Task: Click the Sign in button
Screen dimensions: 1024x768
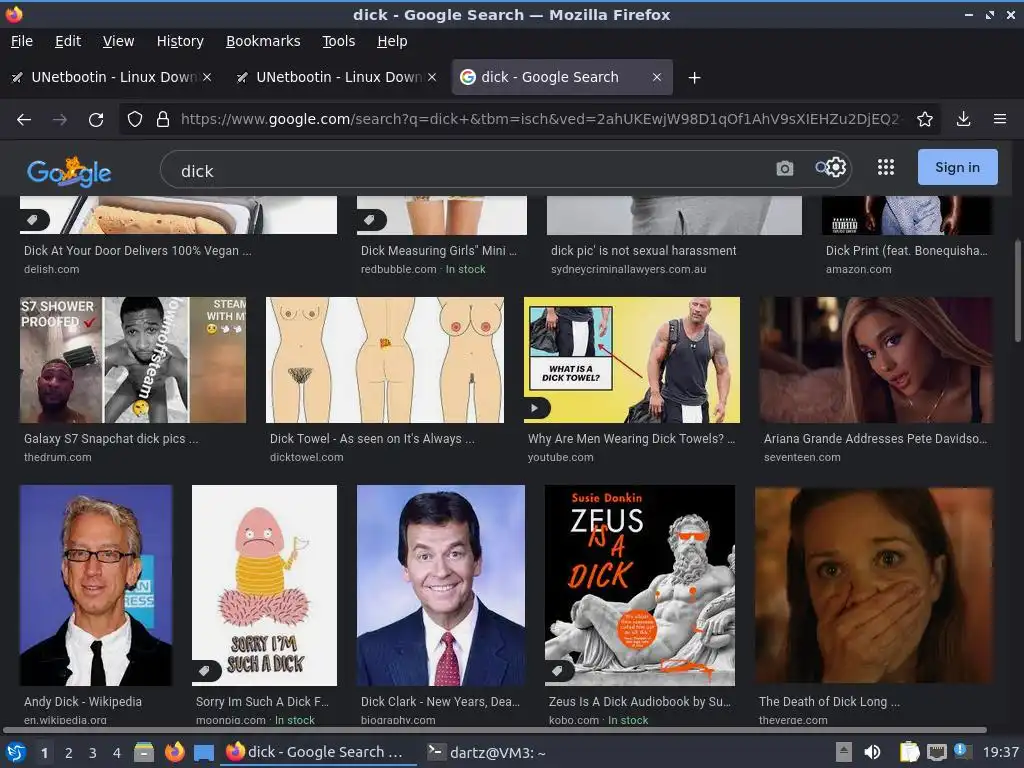Action: click(x=957, y=167)
